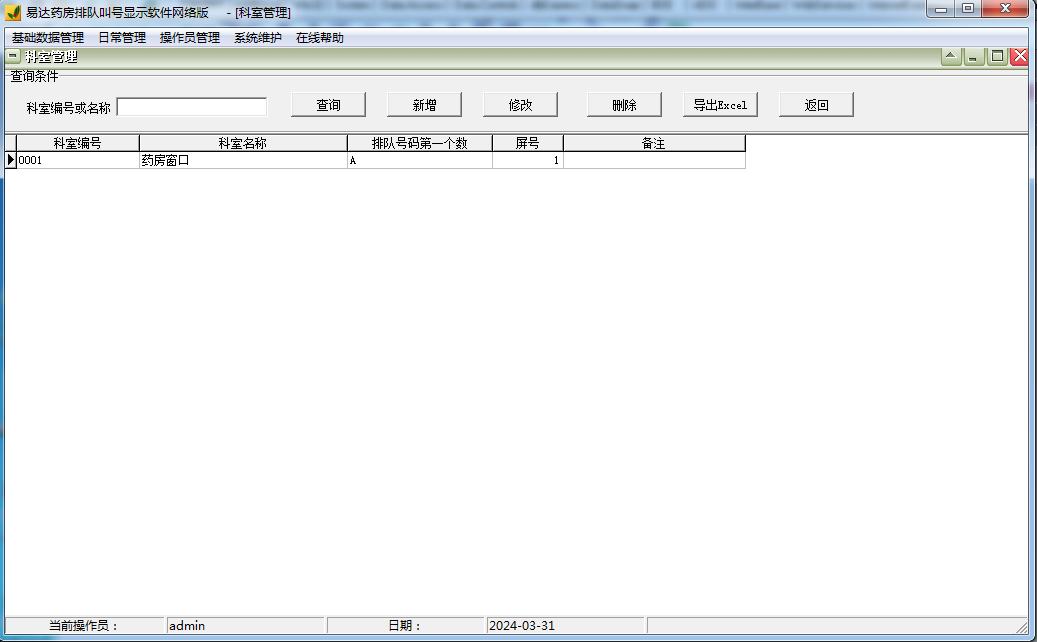The height and width of the screenshot is (642, 1037).
Task: Click the row selector arrow beside 0001
Action: 8,160
